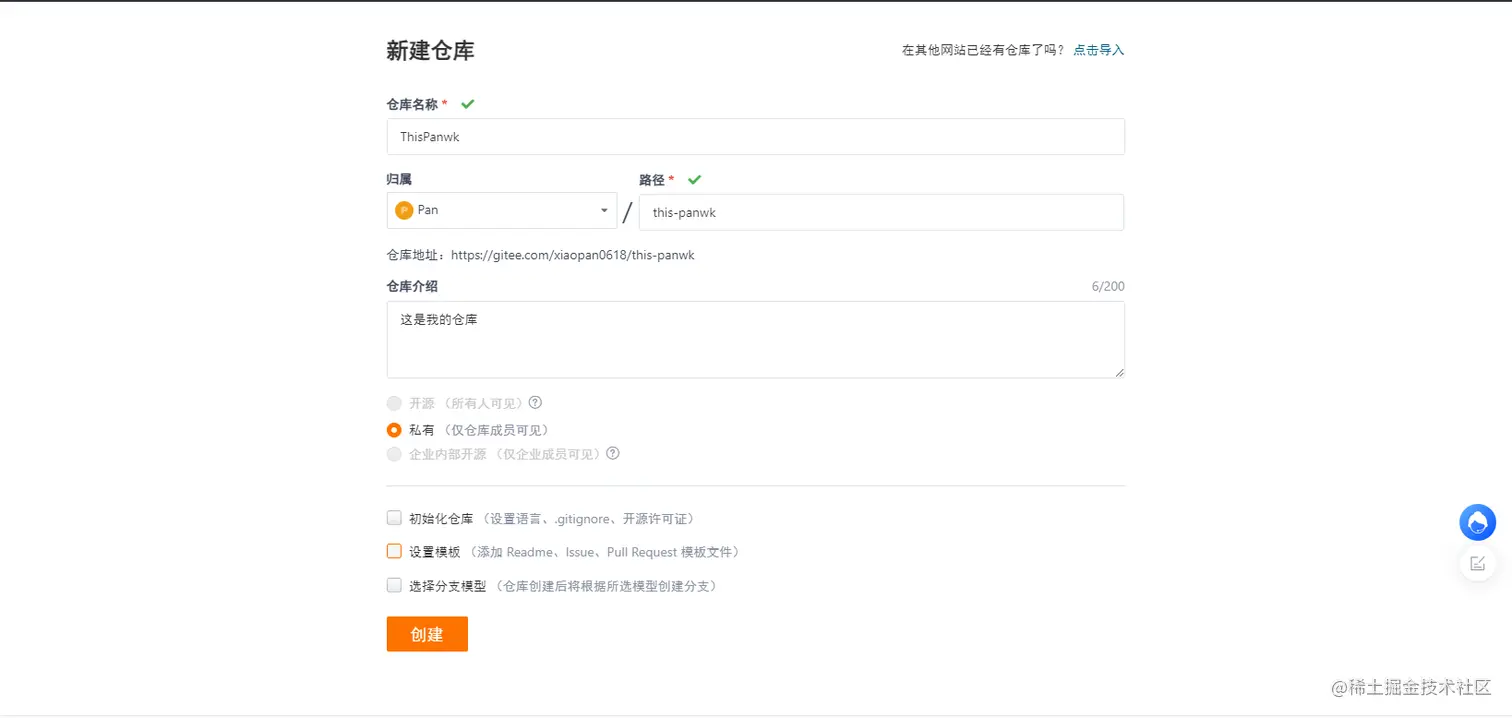Select the 企业内部开源 radio button
This screenshot has height=718, width=1512.
pos(394,454)
